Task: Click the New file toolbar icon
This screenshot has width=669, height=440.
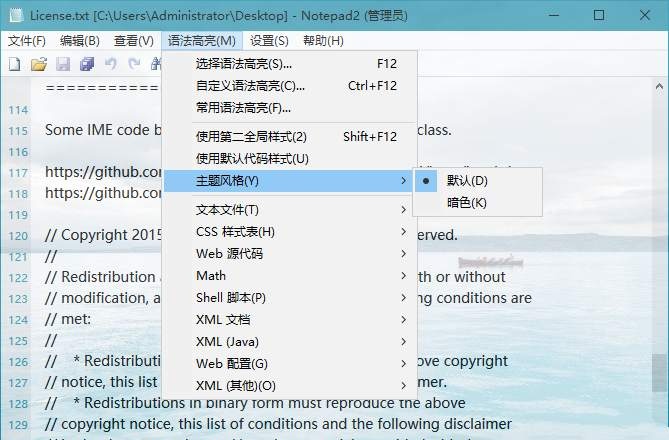Action: pyautogui.click(x=15, y=64)
